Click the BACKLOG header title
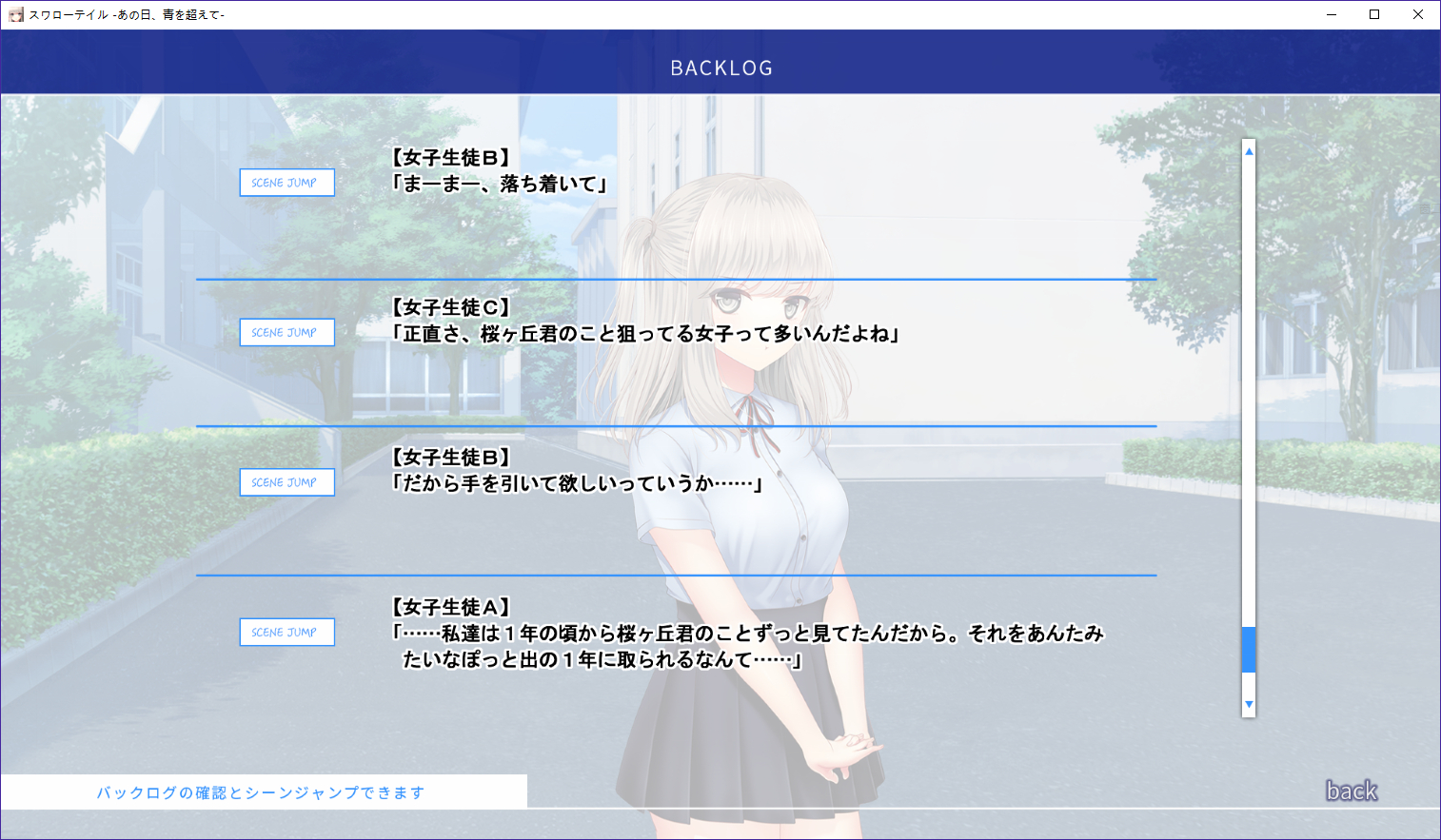 721,68
